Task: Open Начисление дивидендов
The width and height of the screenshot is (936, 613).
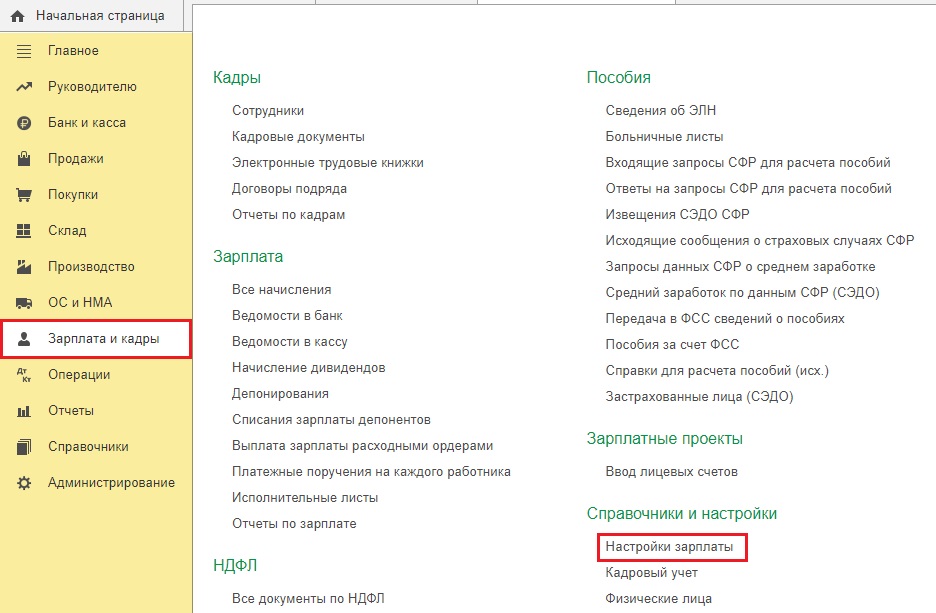Action: (309, 368)
